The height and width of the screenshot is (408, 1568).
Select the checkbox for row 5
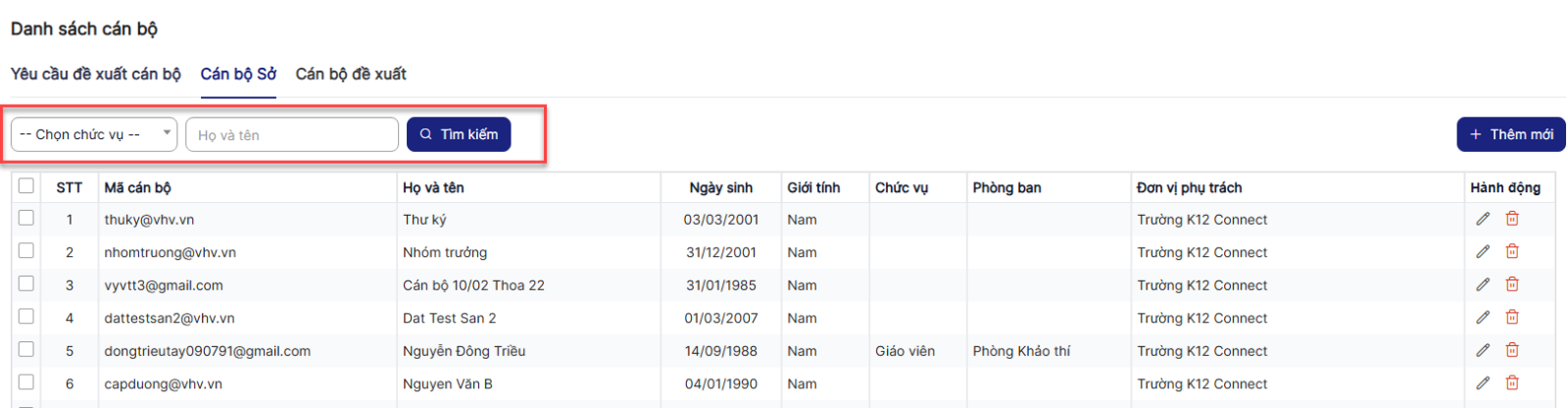[26, 349]
